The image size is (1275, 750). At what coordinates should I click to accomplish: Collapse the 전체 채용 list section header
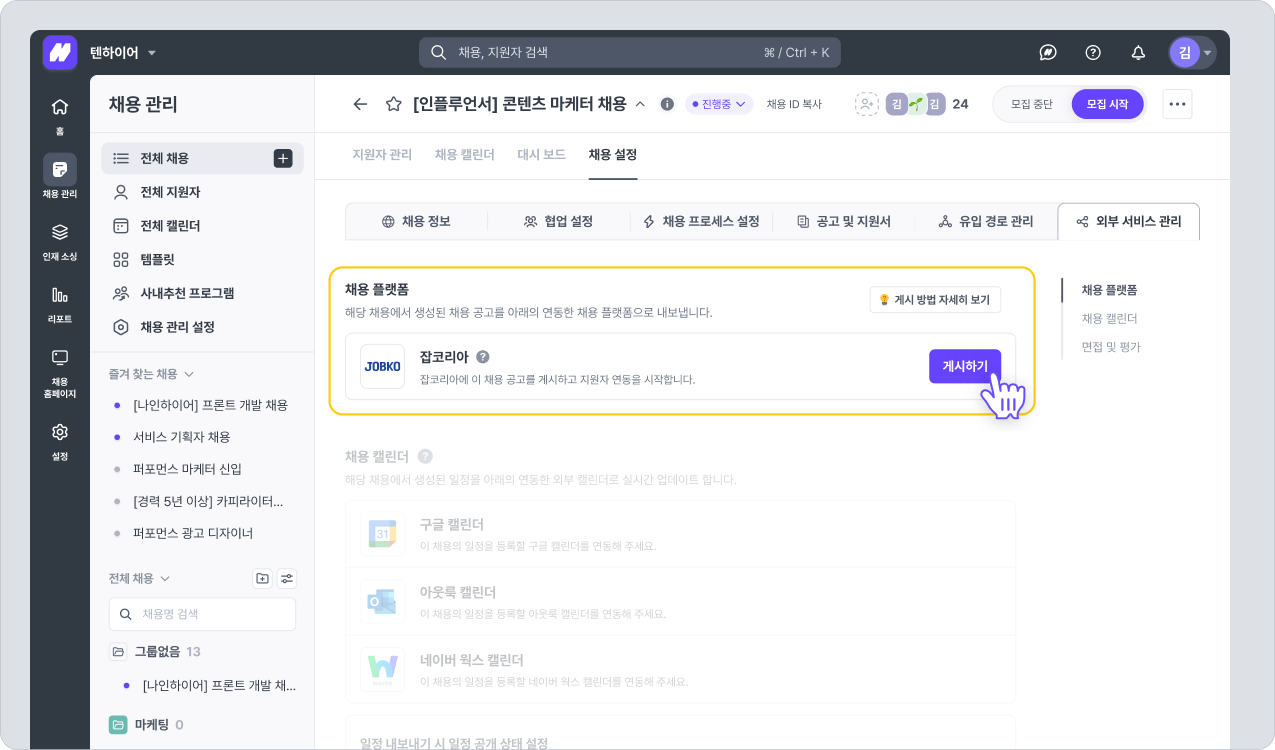click(x=140, y=578)
